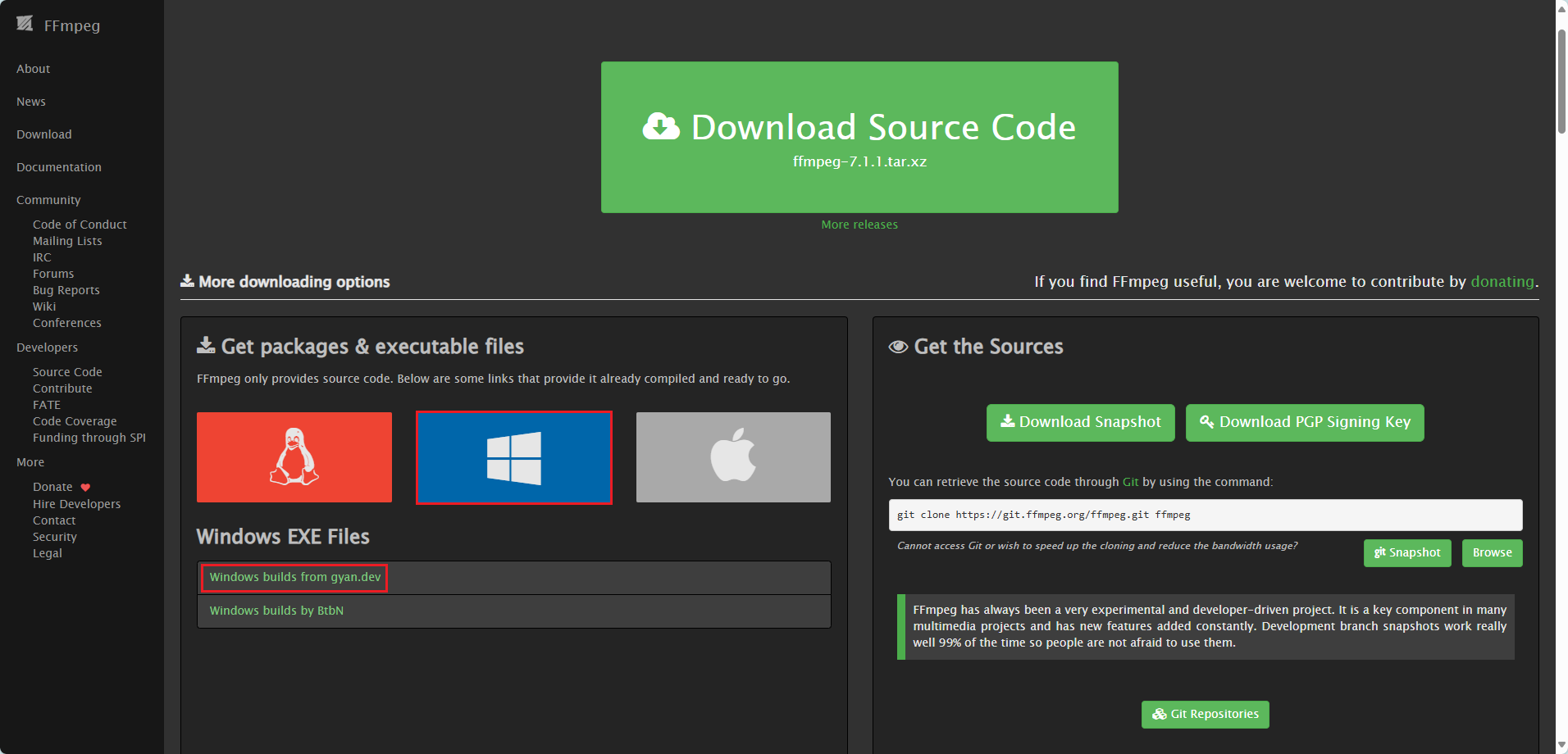This screenshot has width=1568, height=754.
Task: Click the git Snapshot button
Action: [x=1406, y=553]
